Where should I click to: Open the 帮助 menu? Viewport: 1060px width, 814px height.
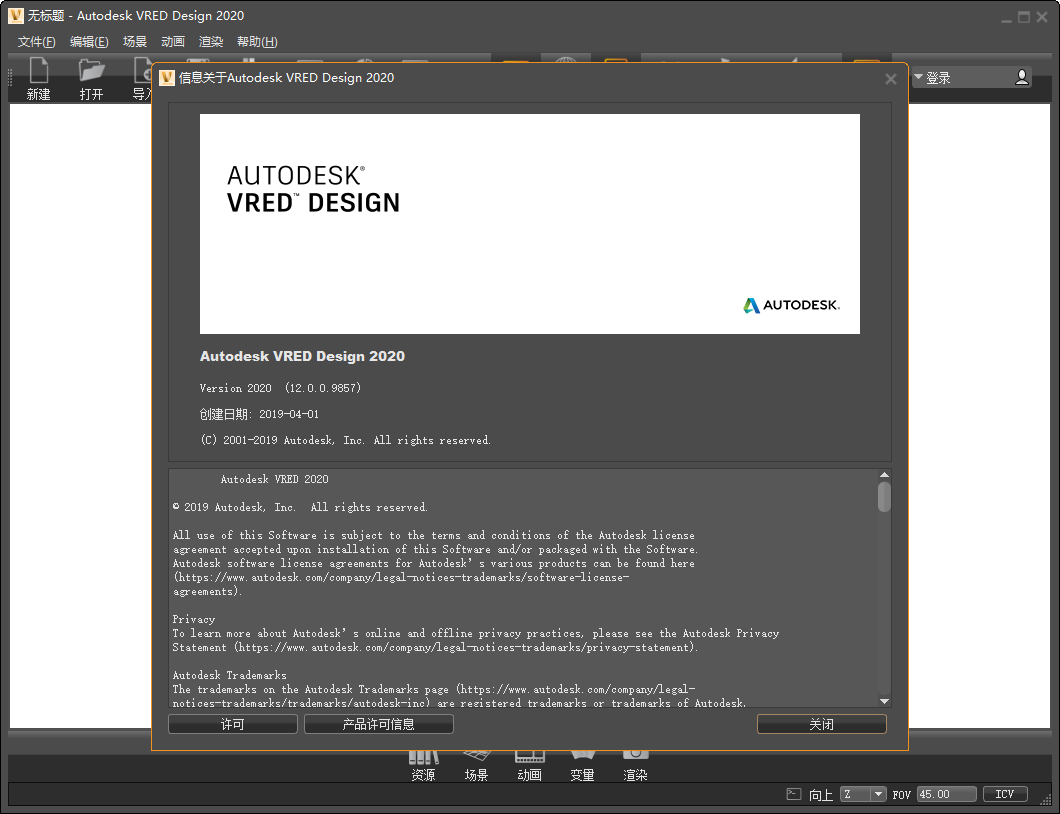click(x=256, y=41)
